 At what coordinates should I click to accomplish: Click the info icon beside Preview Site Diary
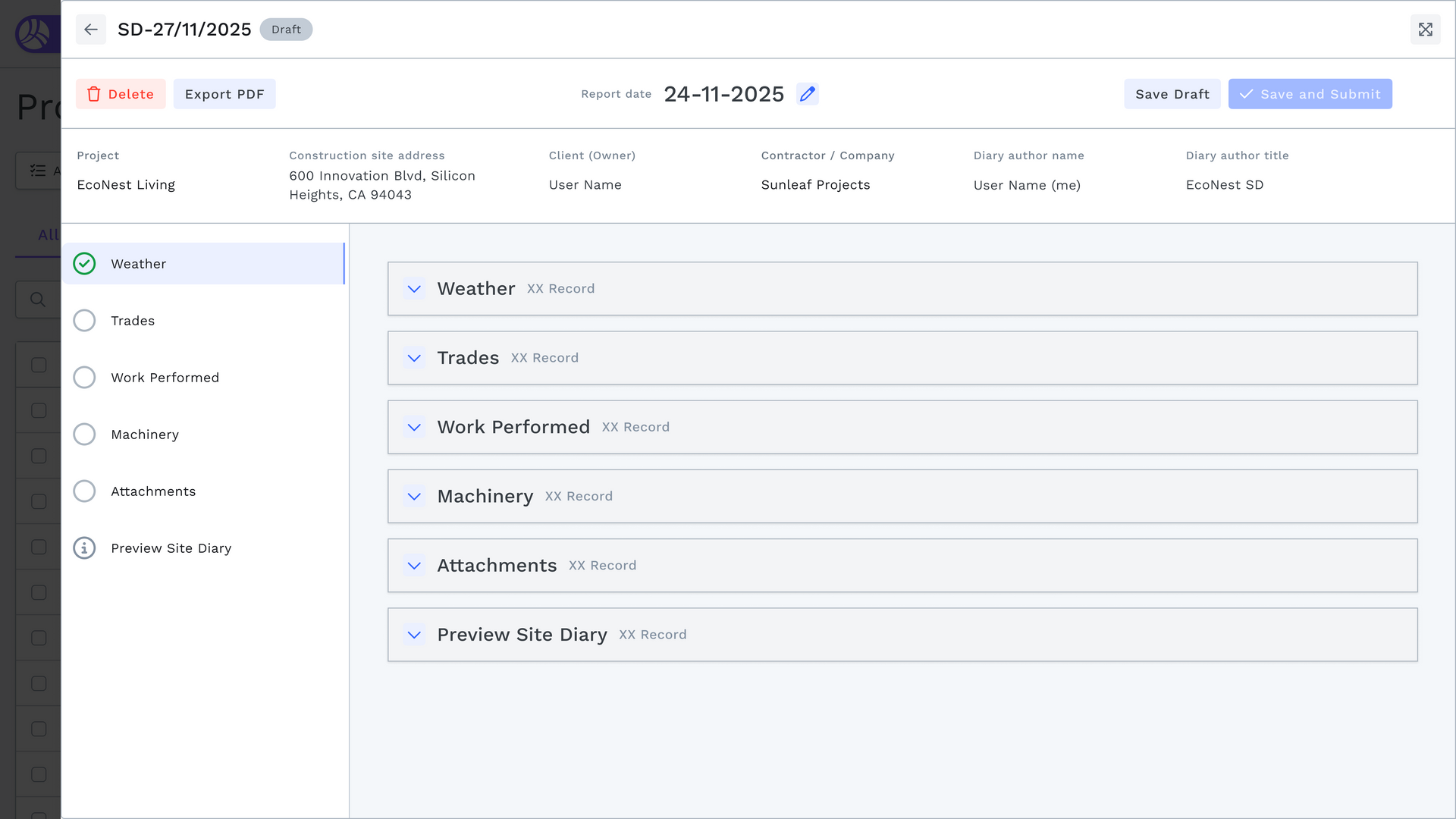click(84, 548)
